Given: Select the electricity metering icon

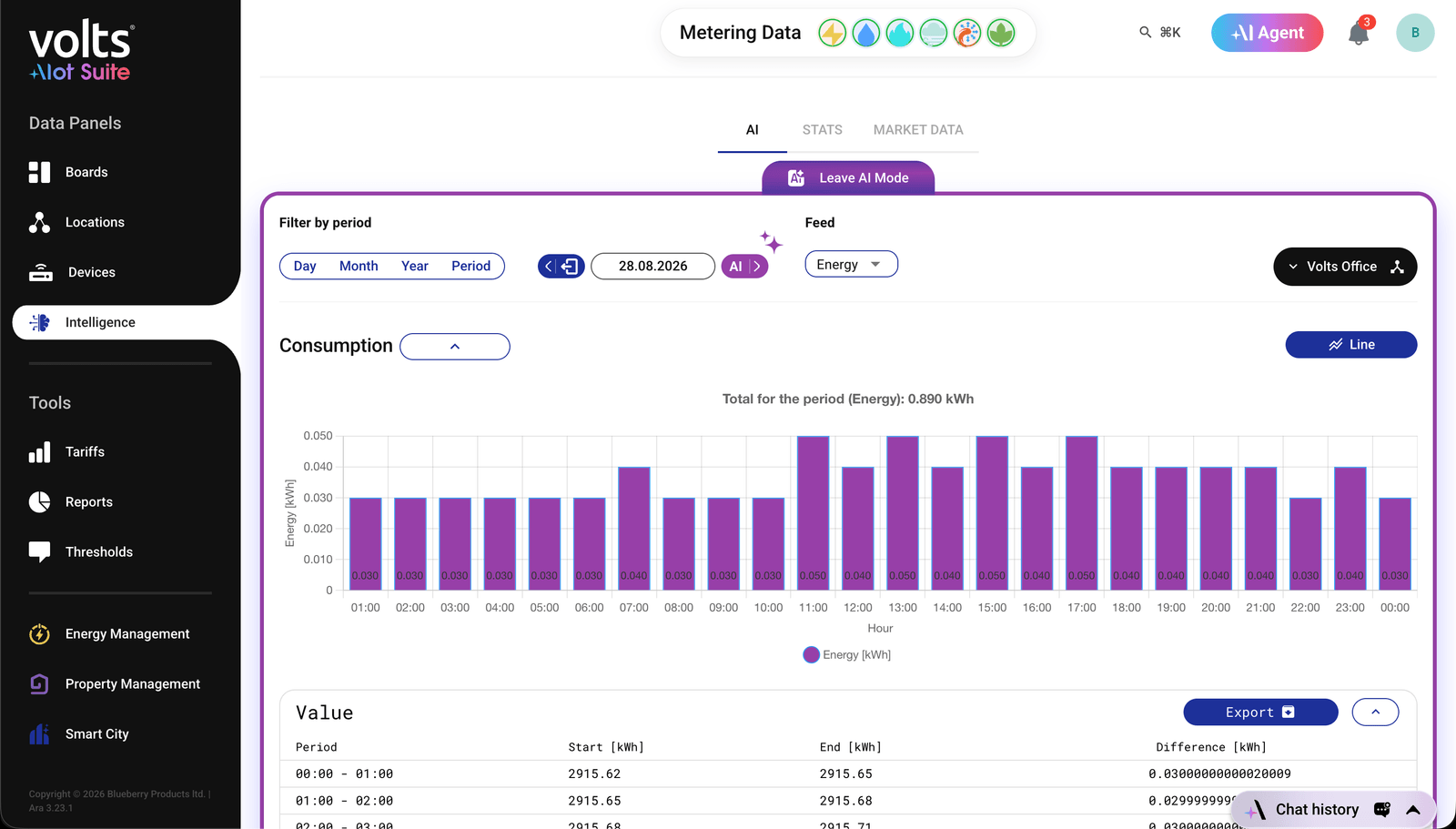Looking at the screenshot, I should (832, 34).
